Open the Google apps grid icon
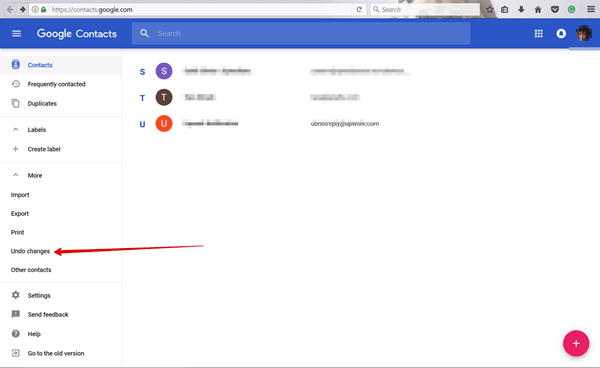This screenshot has height=368, width=600. (x=538, y=34)
